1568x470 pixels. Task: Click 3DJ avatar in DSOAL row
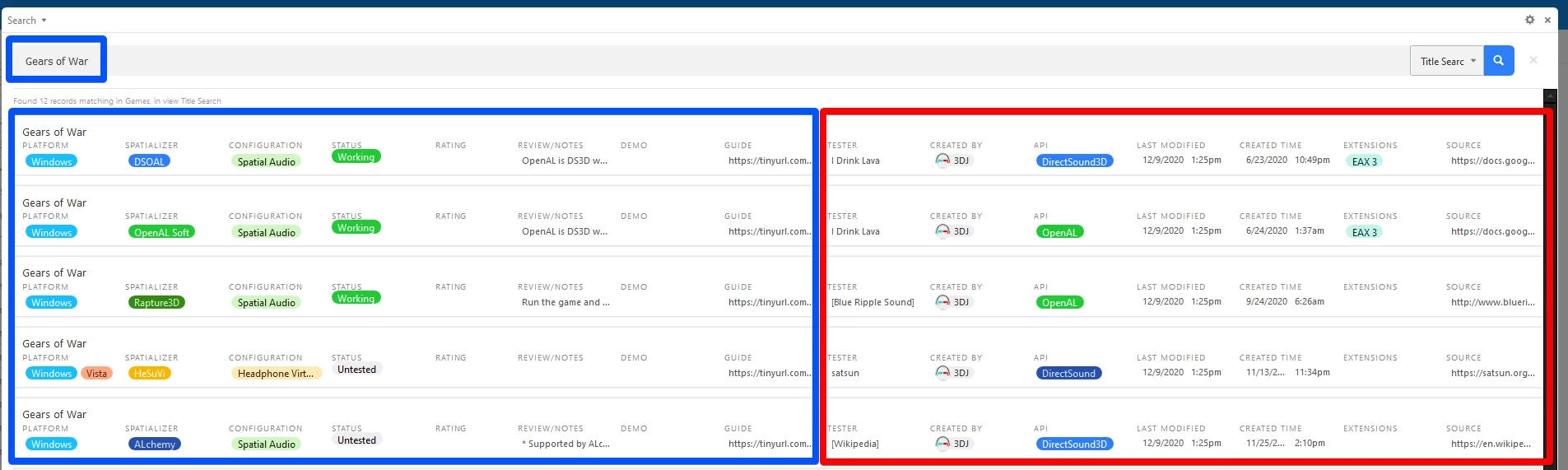coord(942,161)
